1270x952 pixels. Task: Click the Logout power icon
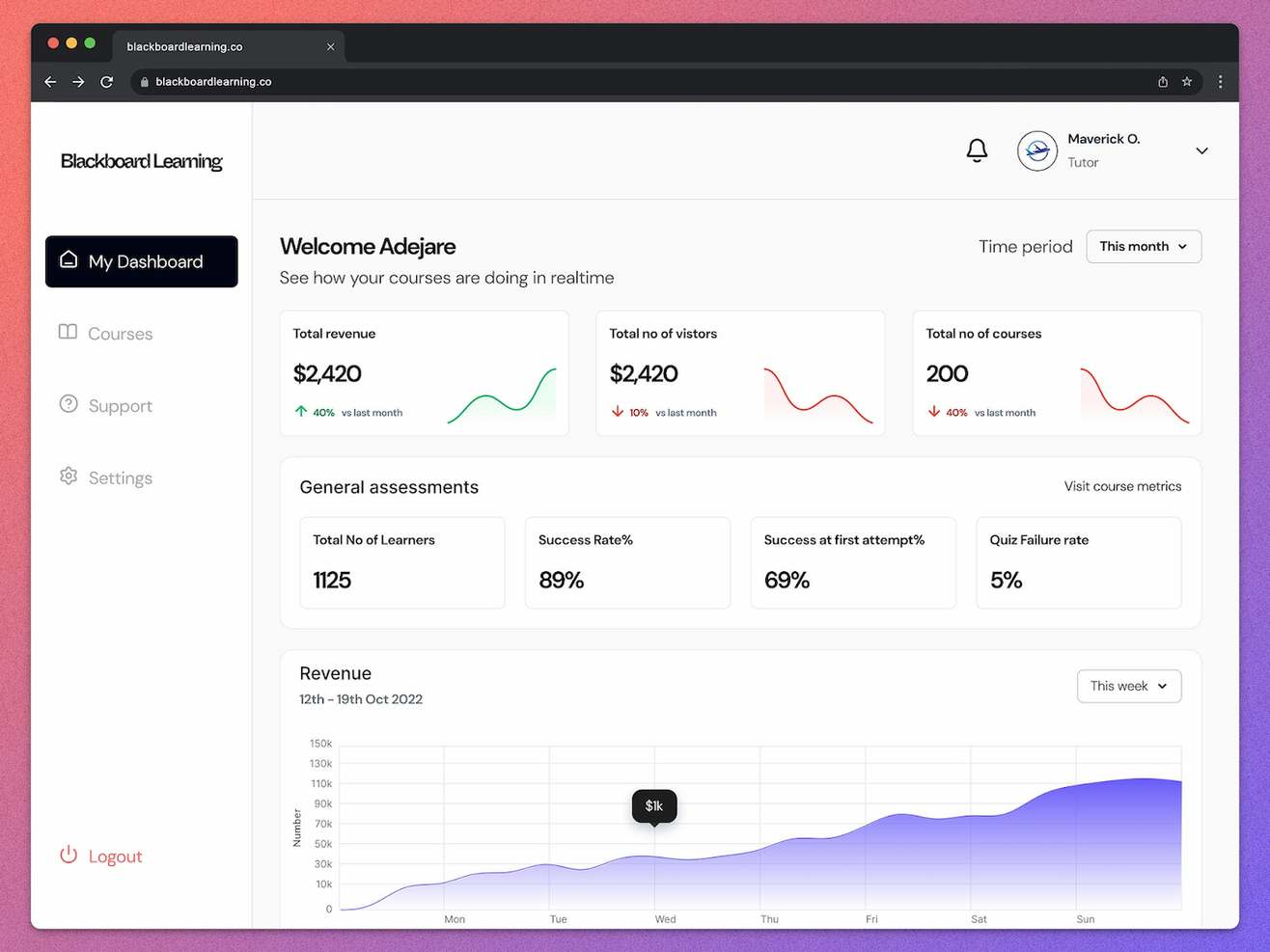pyautogui.click(x=69, y=856)
